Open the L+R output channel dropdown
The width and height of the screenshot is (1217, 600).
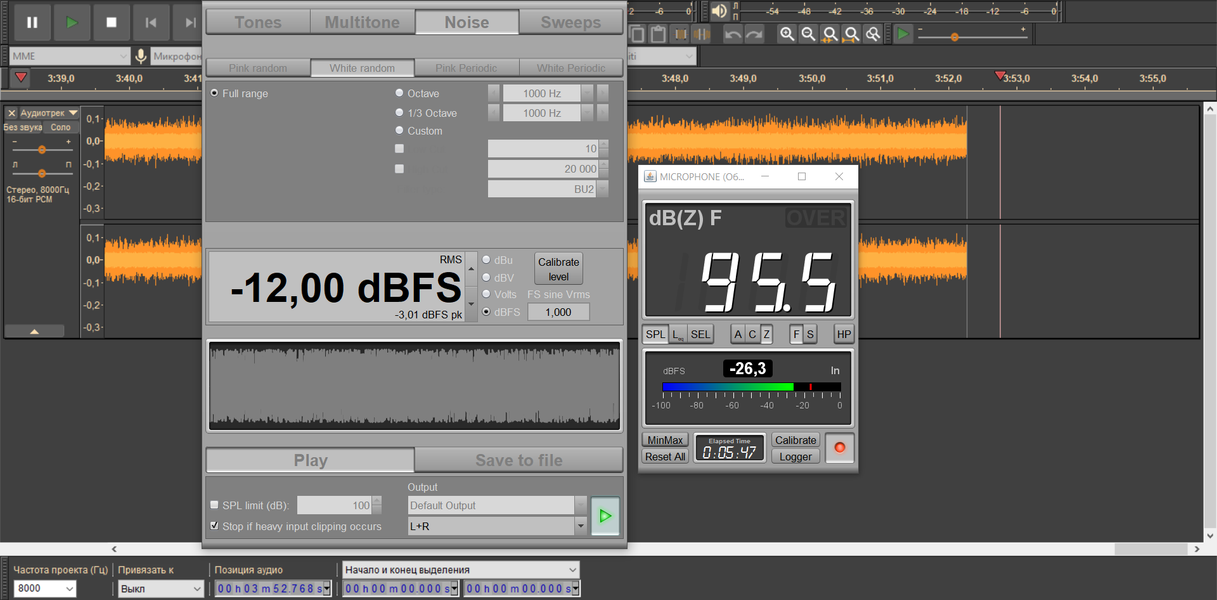tap(497, 525)
